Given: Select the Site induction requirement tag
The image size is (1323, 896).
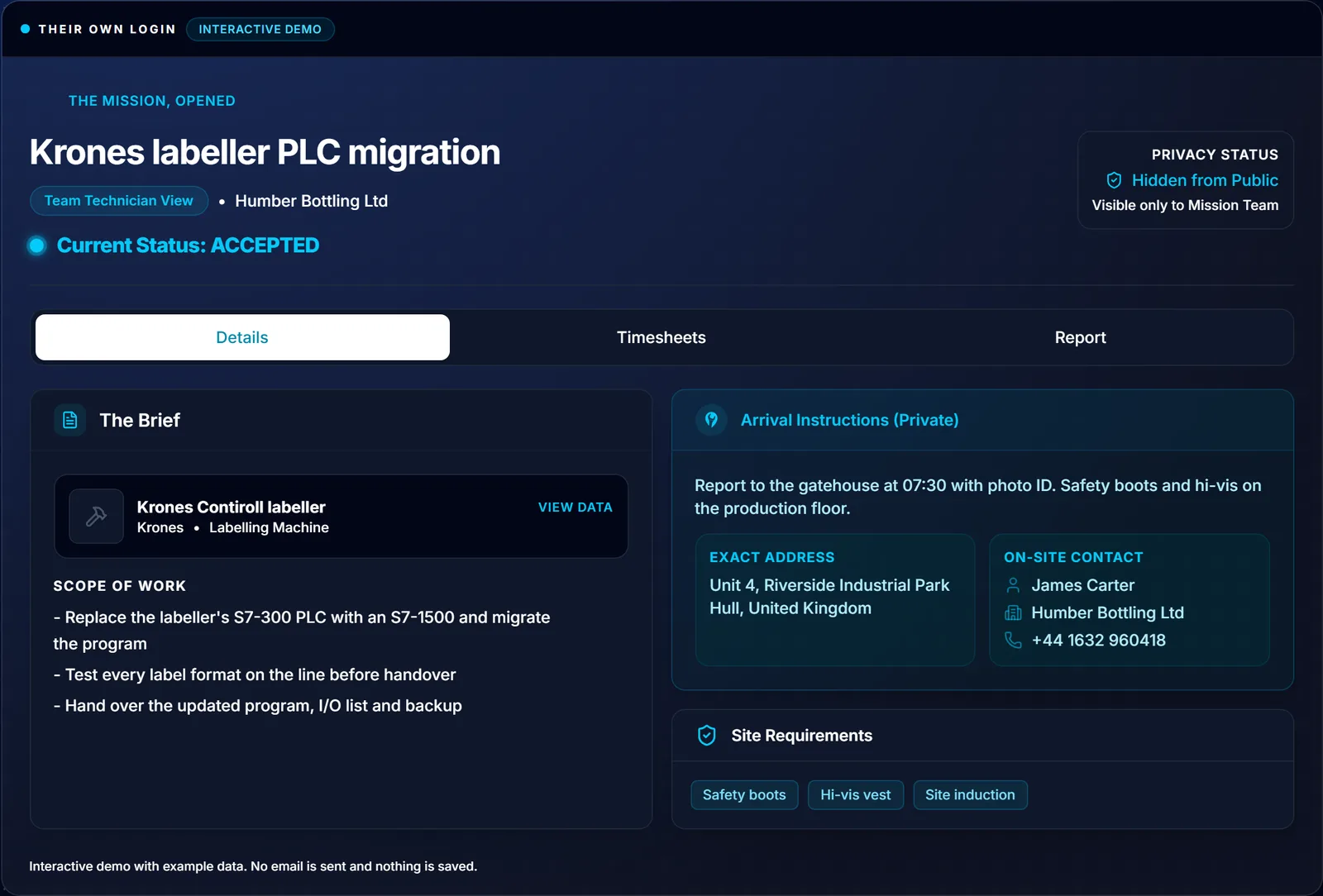Looking at the screenshot, I should point(970,795).
